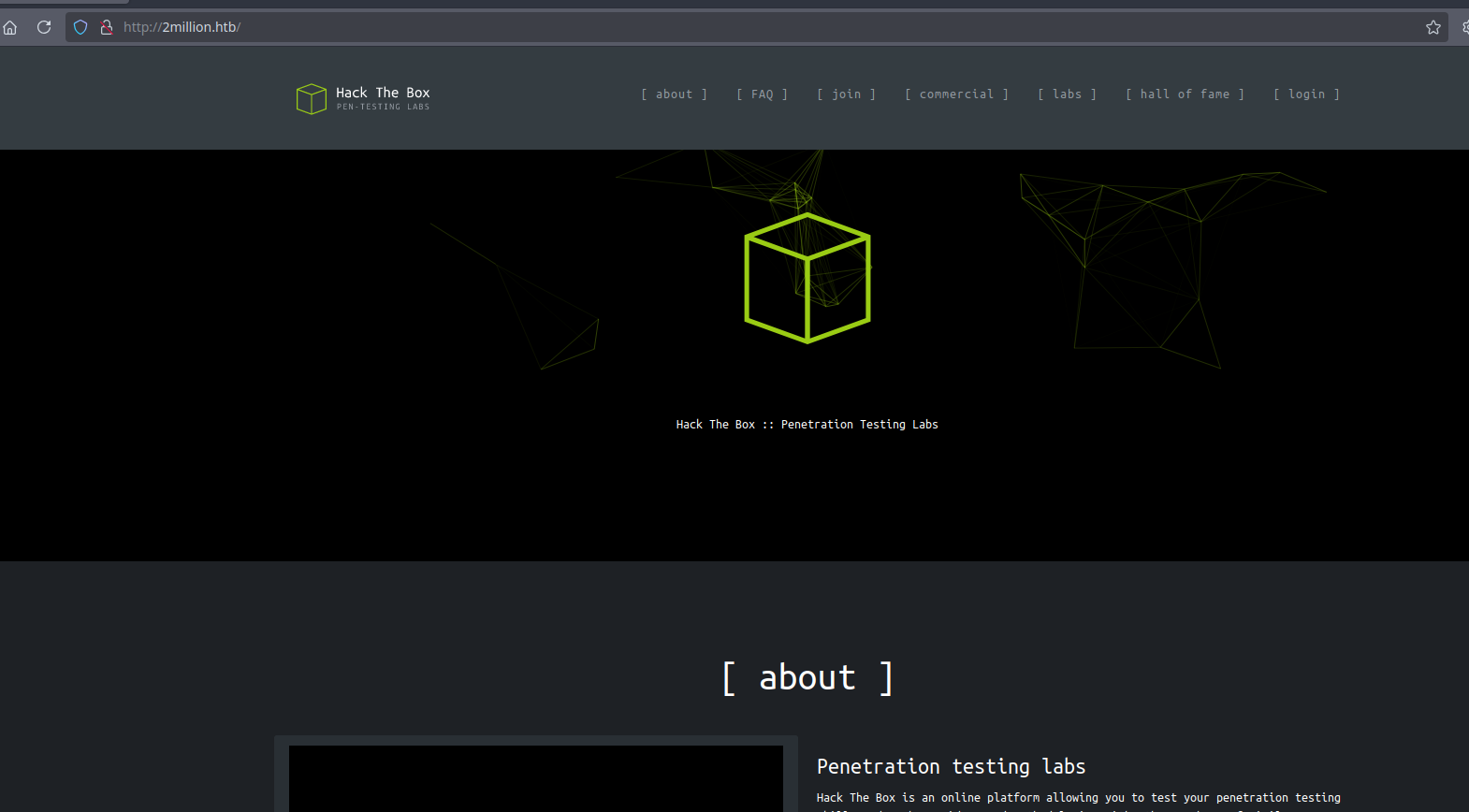Bookmark this page with the star icon
The width and height of the screenshot is (1469, 812).
pos(1433,27)
